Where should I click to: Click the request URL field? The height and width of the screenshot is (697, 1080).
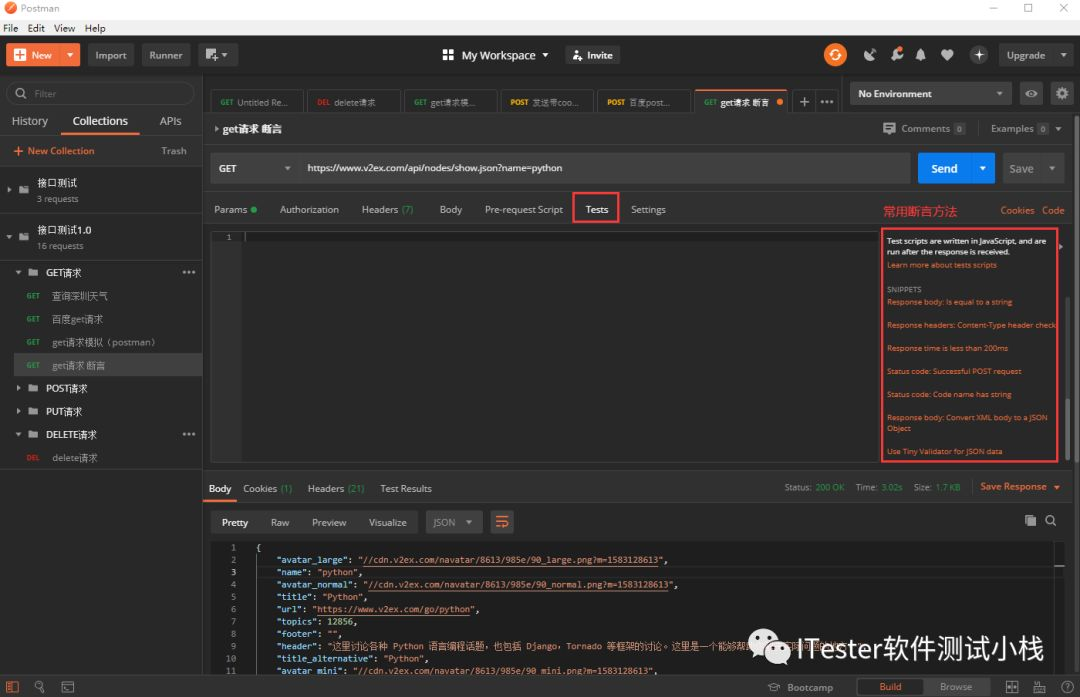pos(606,168)
